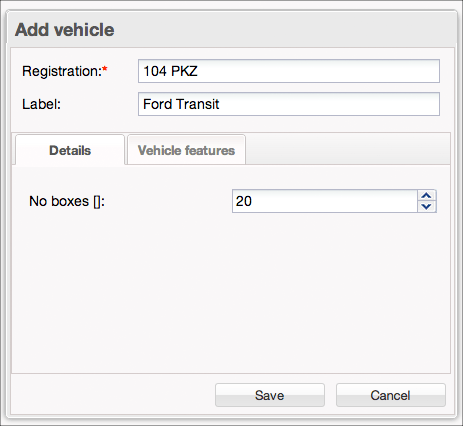Click the Label field caption text
463x426 pixels.
click(41, 104)
